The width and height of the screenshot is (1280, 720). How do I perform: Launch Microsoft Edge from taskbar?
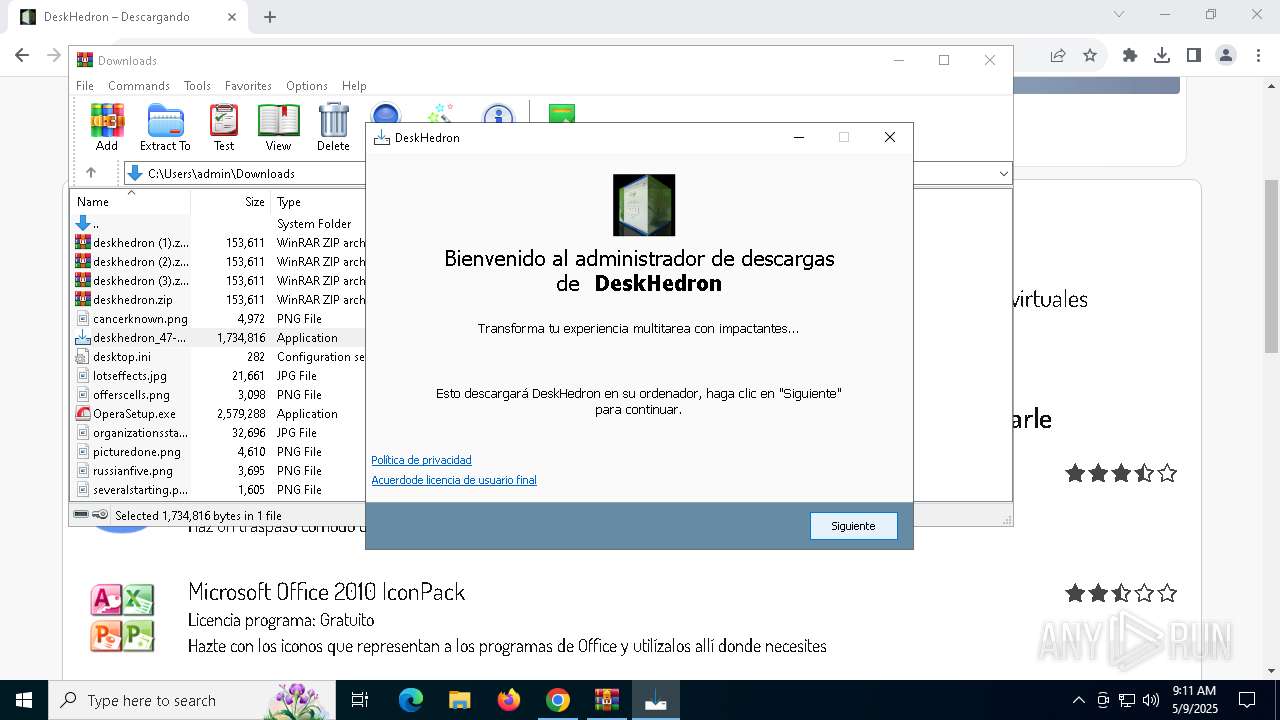[411, 700]
